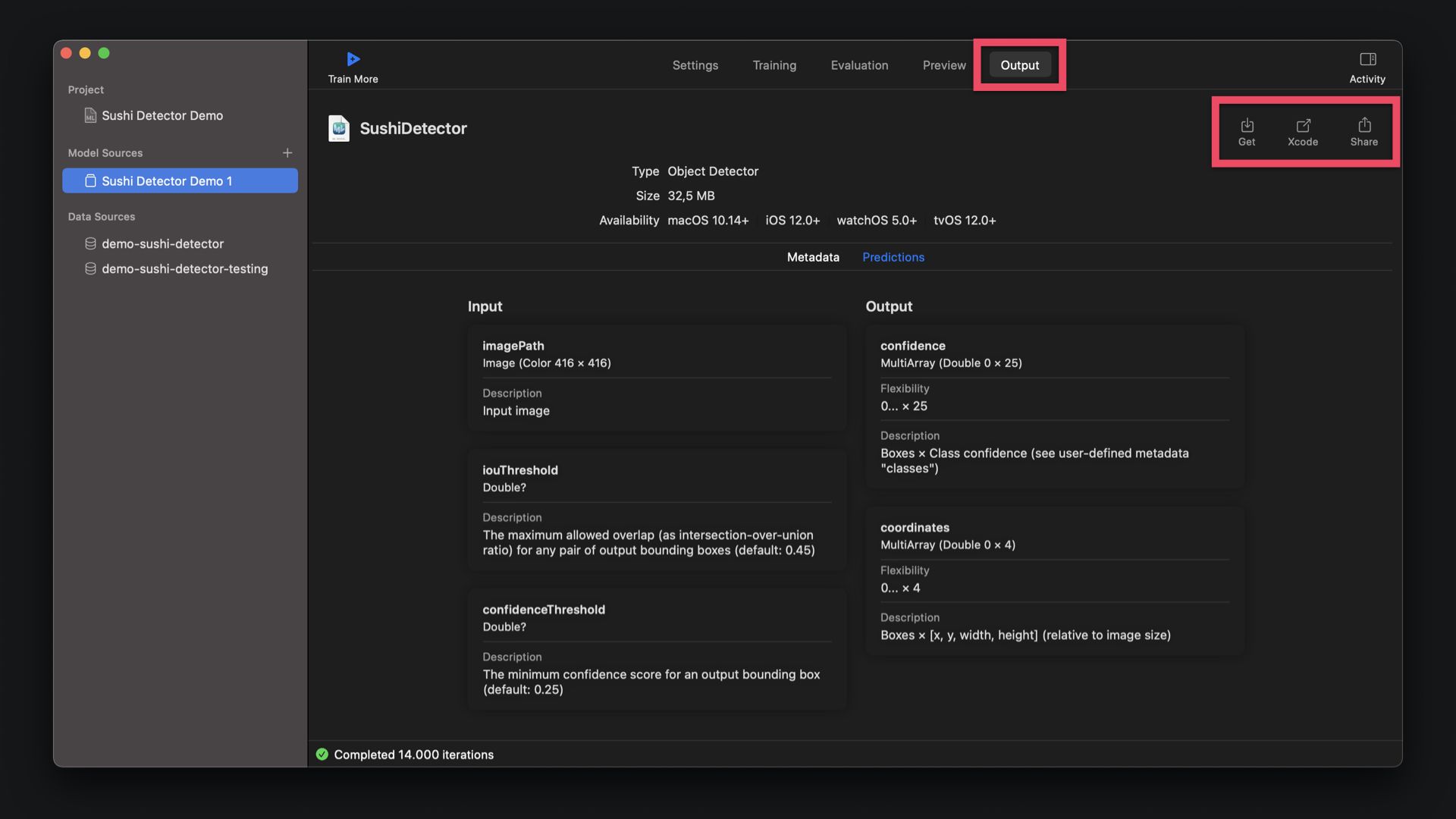This screenshot has height=819, width=1456.
Task: Click the green completed checkmark status icon
Action: tap(322, 755)
